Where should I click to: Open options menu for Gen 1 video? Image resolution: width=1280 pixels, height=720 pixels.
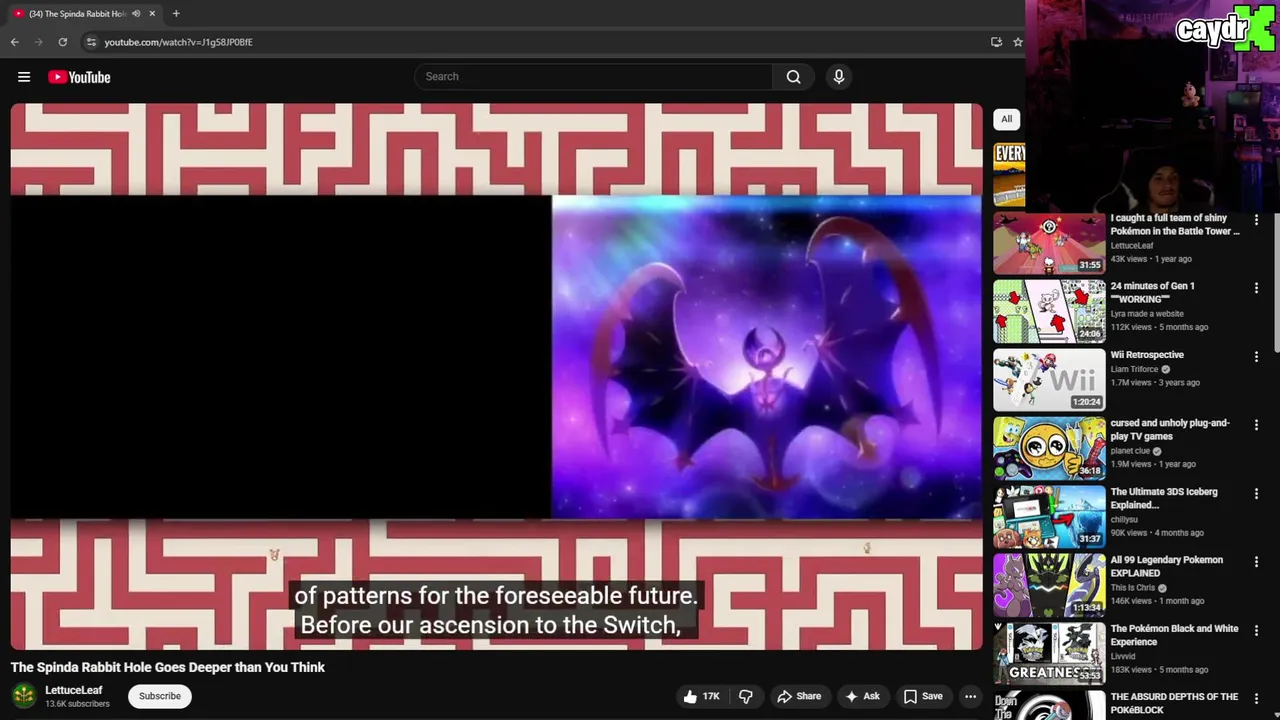tap(1256, 287)
